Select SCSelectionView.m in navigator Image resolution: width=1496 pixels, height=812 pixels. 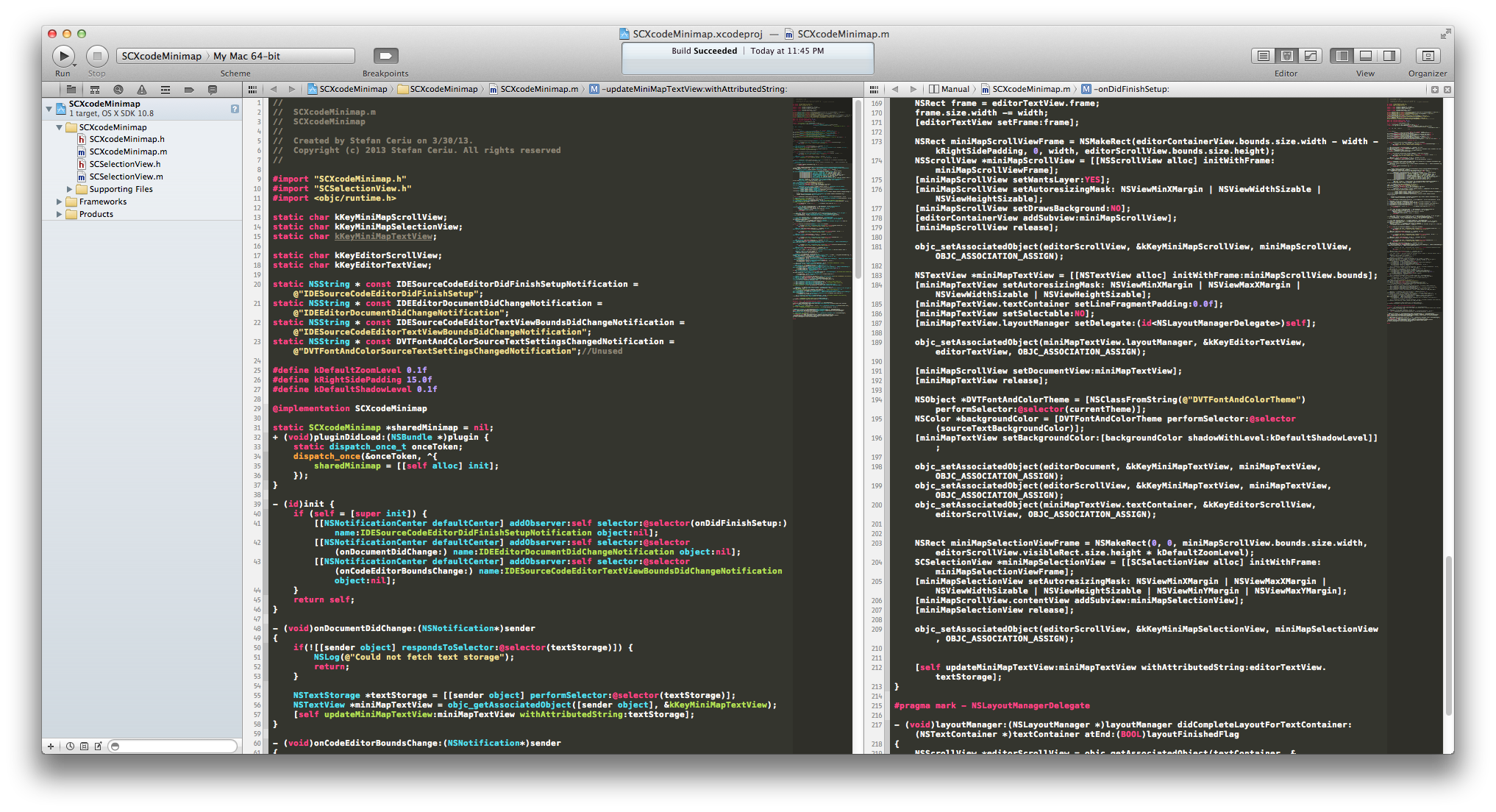[x=121, y=177]
